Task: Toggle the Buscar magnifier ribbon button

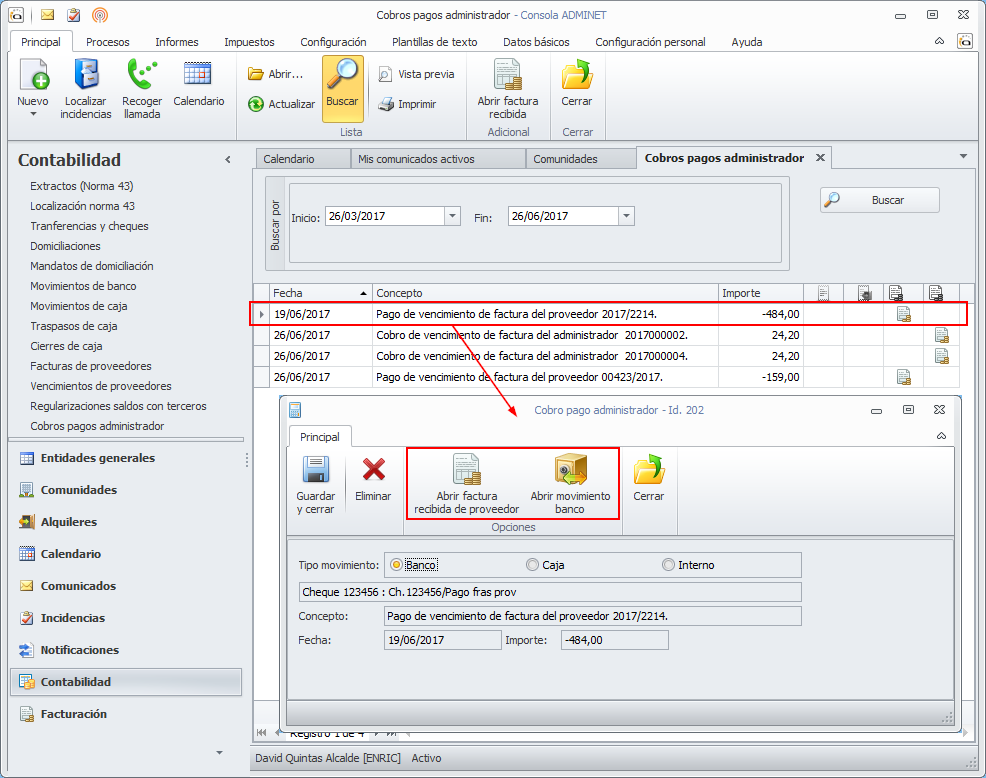Action: (343, 89)
